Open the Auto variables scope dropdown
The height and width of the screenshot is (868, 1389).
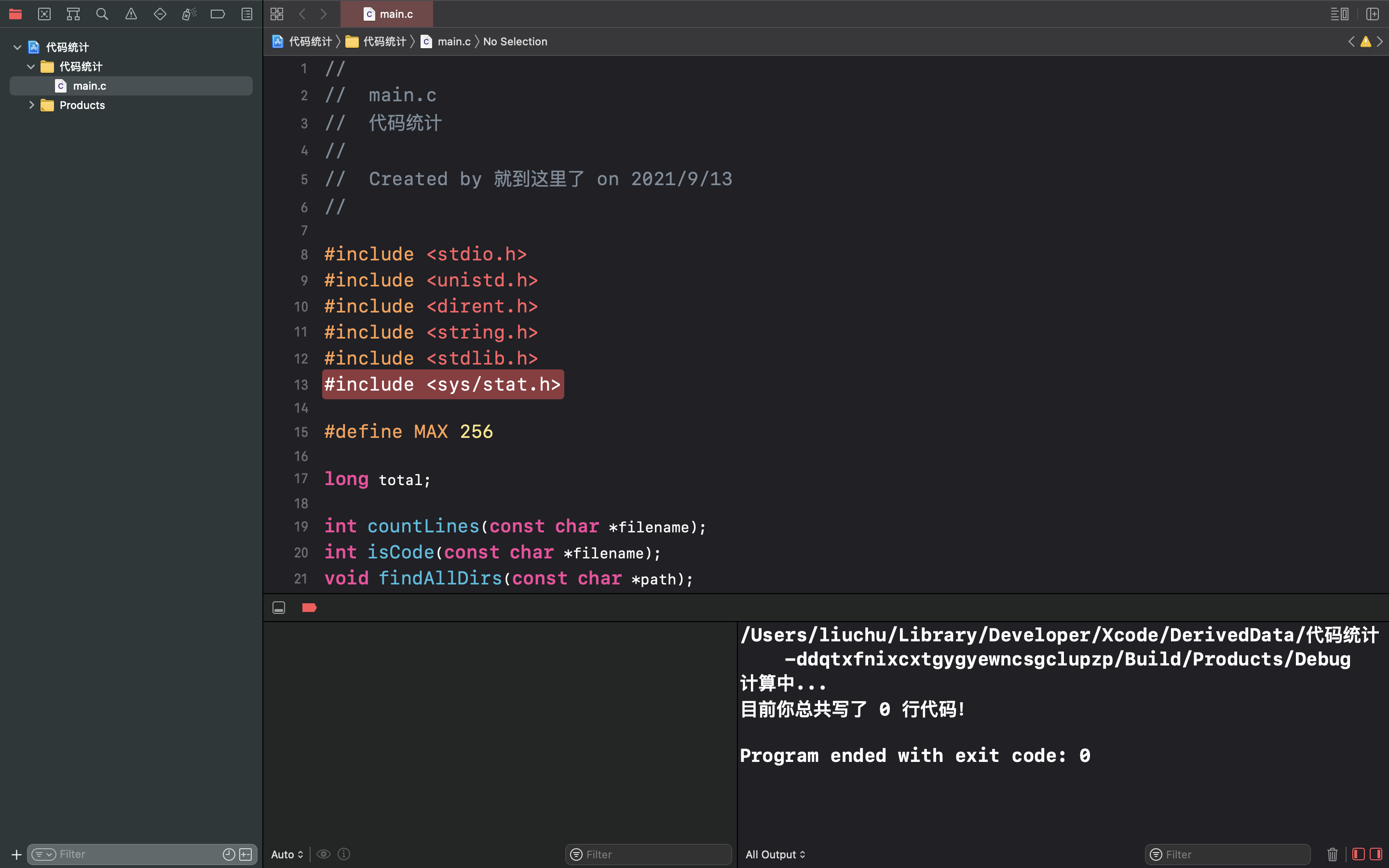pos(287,854)
